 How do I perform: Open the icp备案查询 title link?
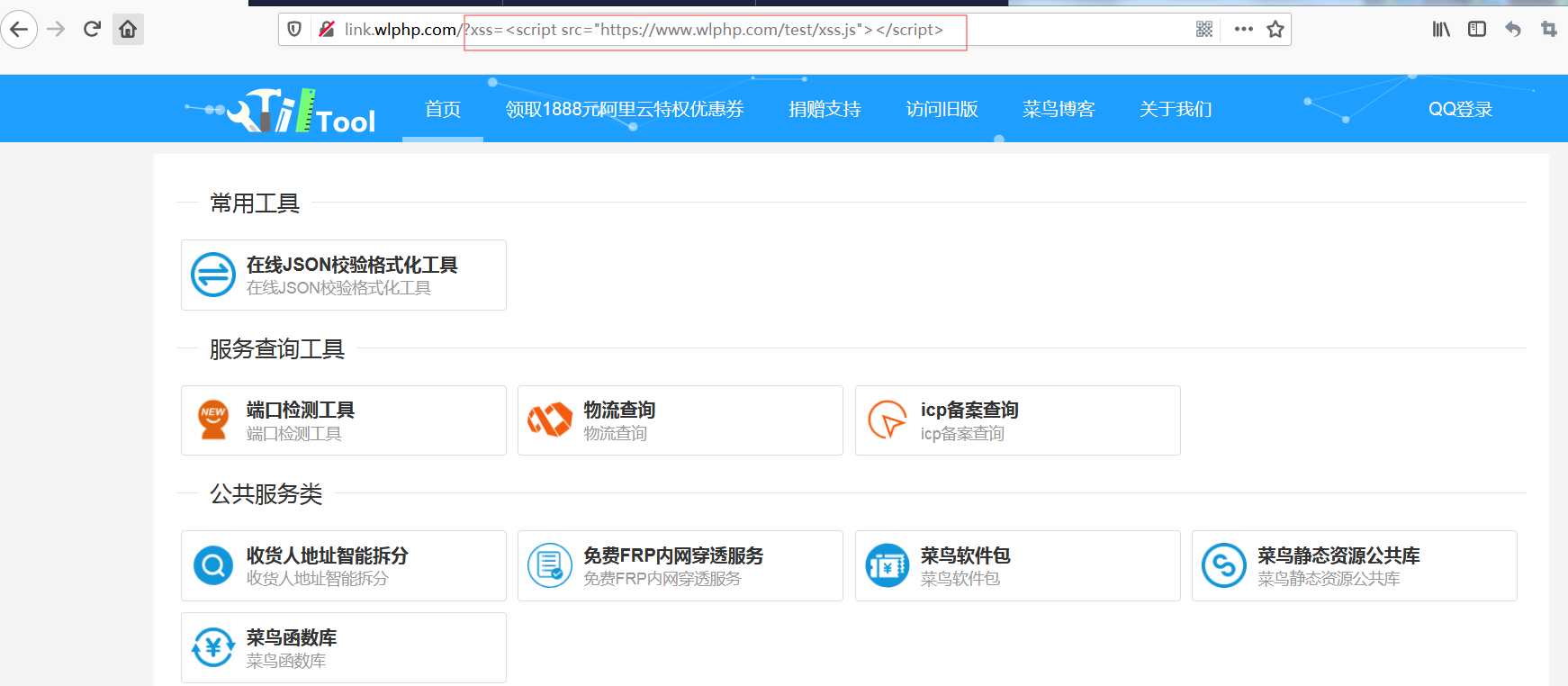click(969, 410)
